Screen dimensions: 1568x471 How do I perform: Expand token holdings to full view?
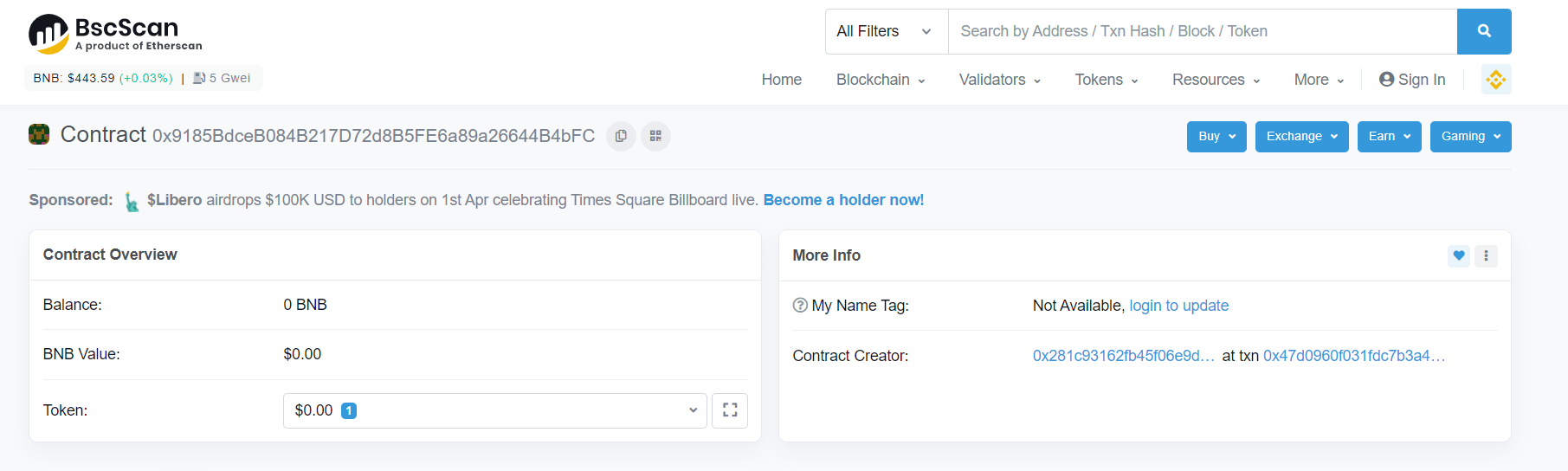(x=729, y=410)
